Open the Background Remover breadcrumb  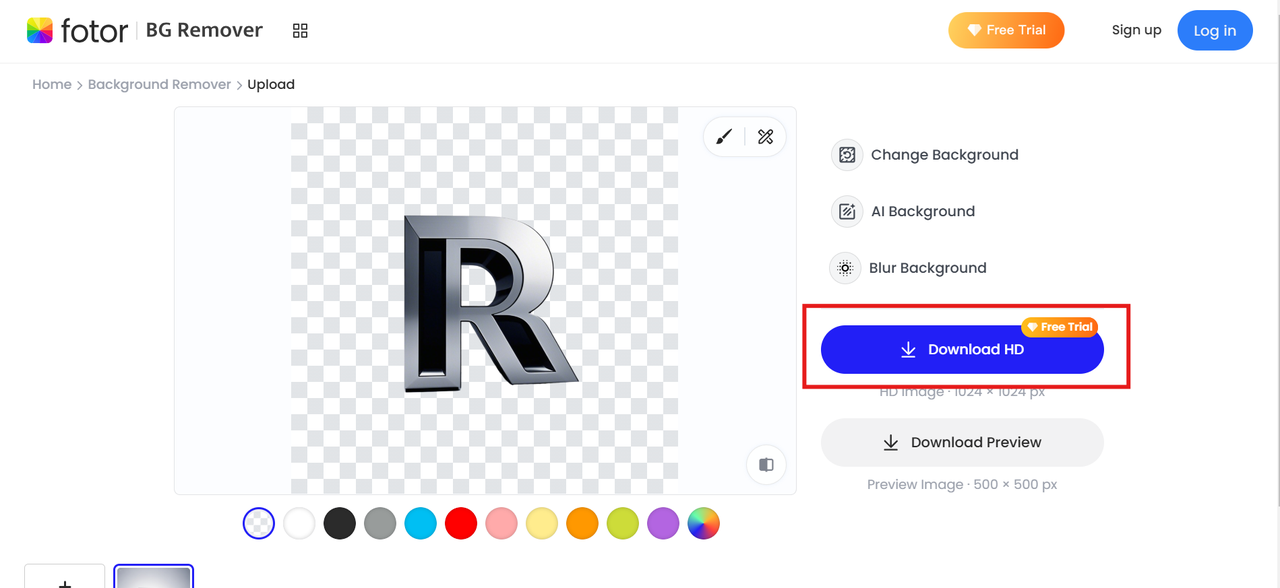point(159,85)
